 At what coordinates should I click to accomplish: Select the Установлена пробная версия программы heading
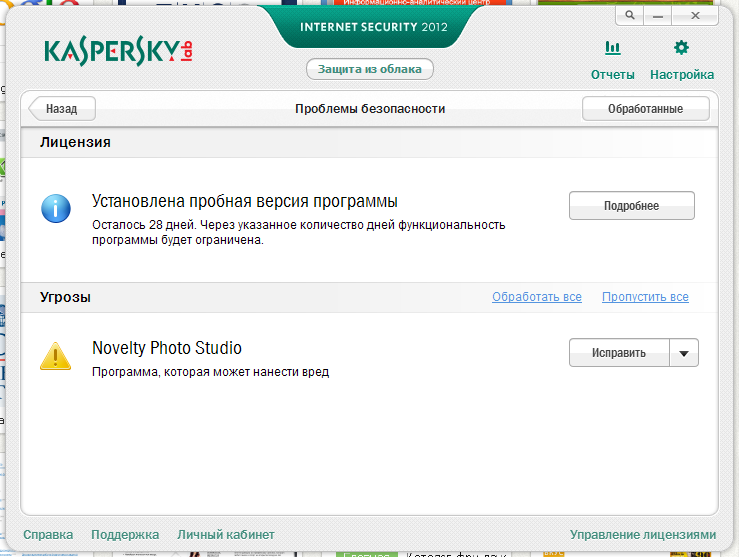pyautogui.click(x=245, y=201)
